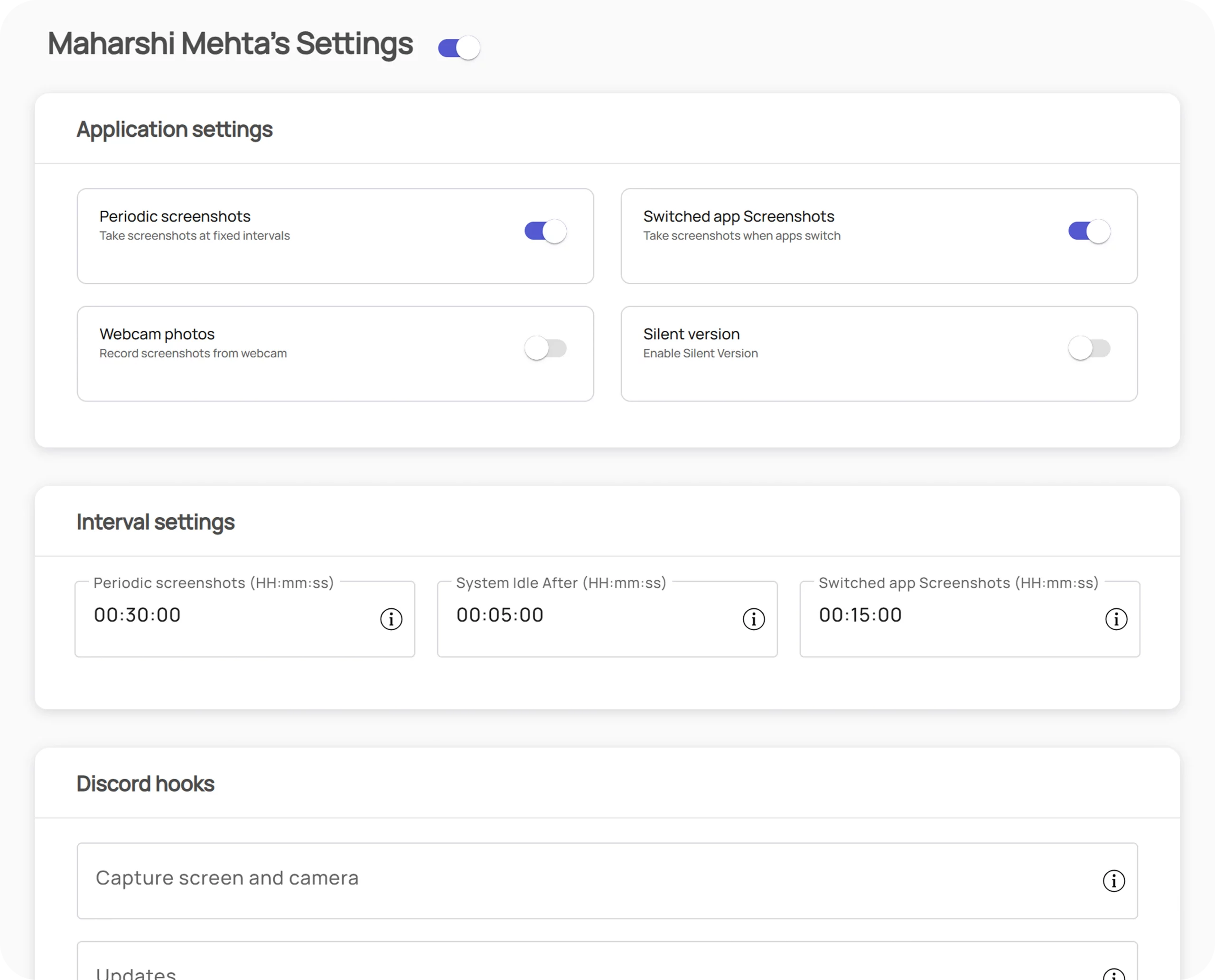The height and width of the screenshot is (980, 1215).
Task: Click the info icon on Capture screen and camera
Action: point(1114,881)
